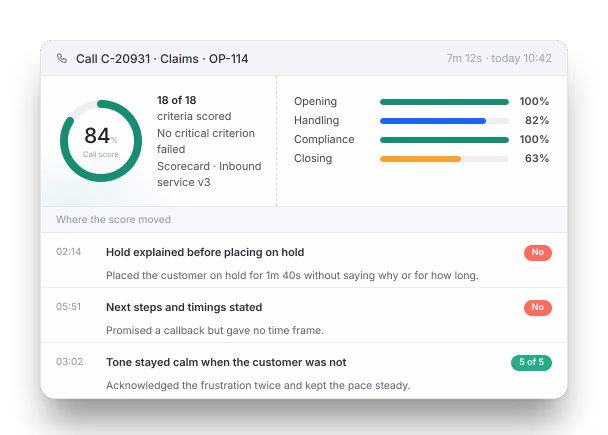
Task: Click the 5 of 5 badge
Action: pos(531,362)
